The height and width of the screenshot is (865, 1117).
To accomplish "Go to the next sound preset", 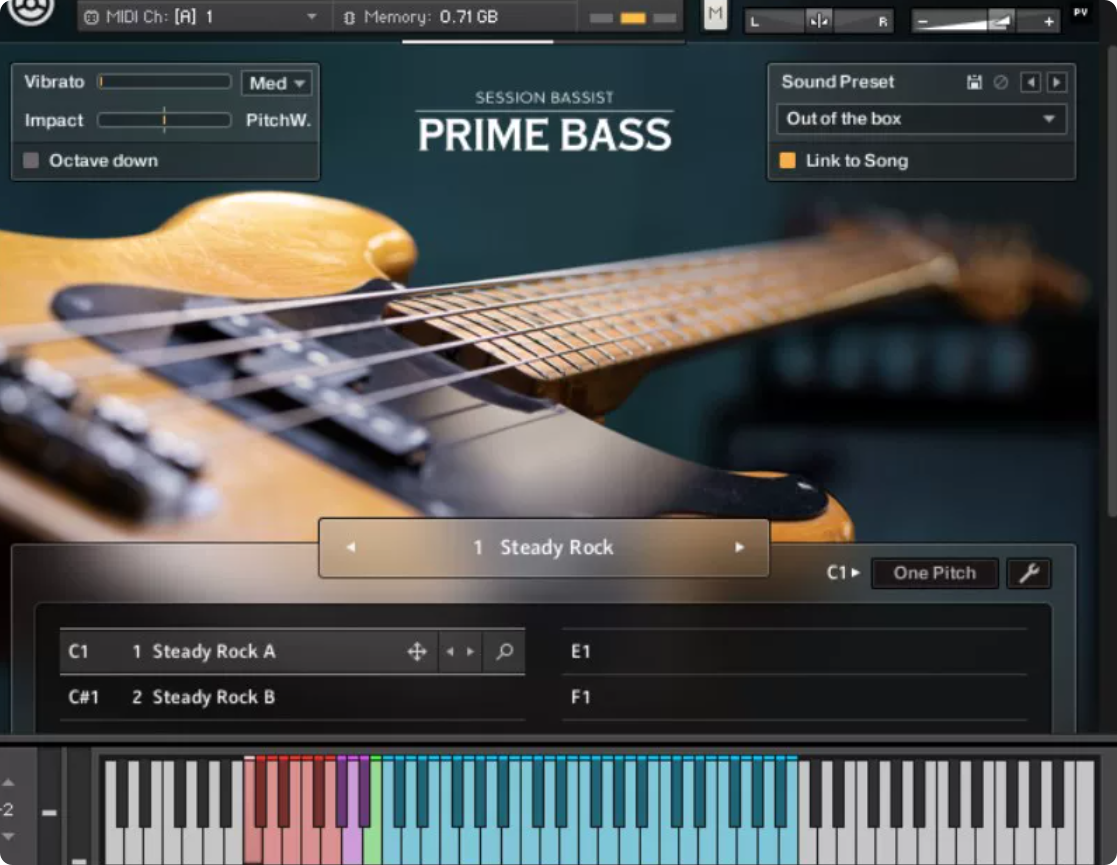I will tap(1056, 83).
